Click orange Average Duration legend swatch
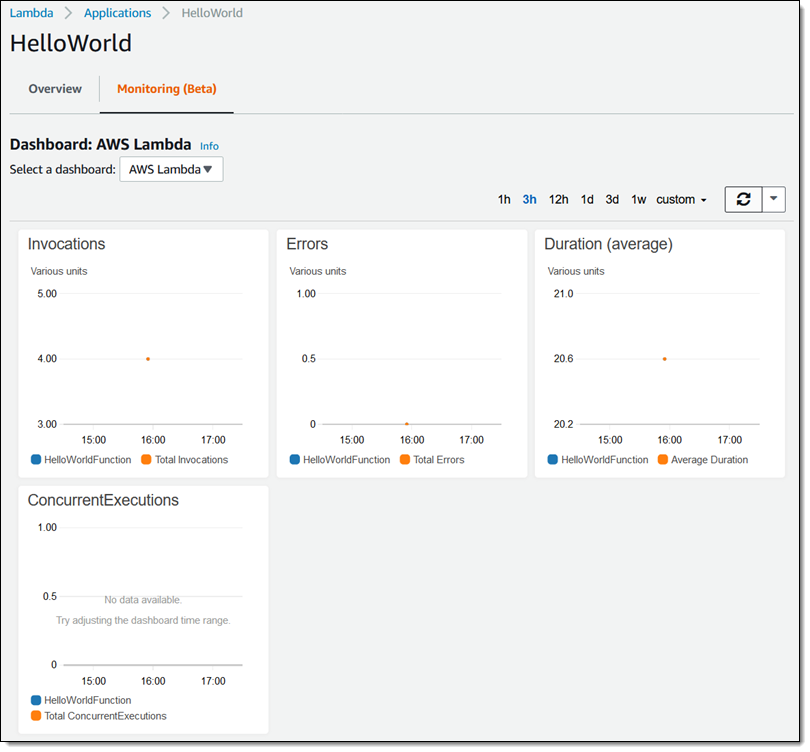The width and height of the screenshot is (810, 752). pyautogui.click(x=663, y=460)
